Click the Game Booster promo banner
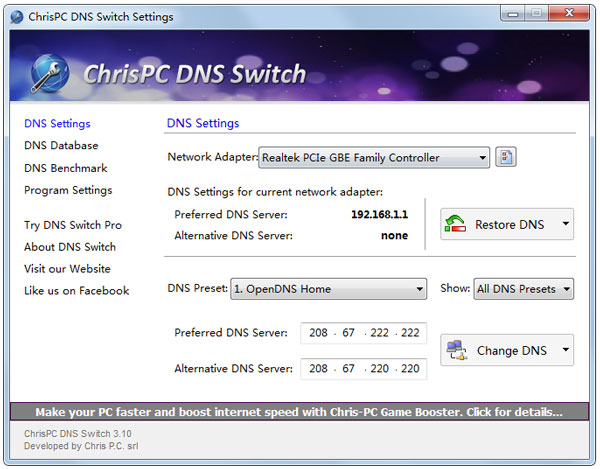Screen dimensions: 600x469 point(299,412)
